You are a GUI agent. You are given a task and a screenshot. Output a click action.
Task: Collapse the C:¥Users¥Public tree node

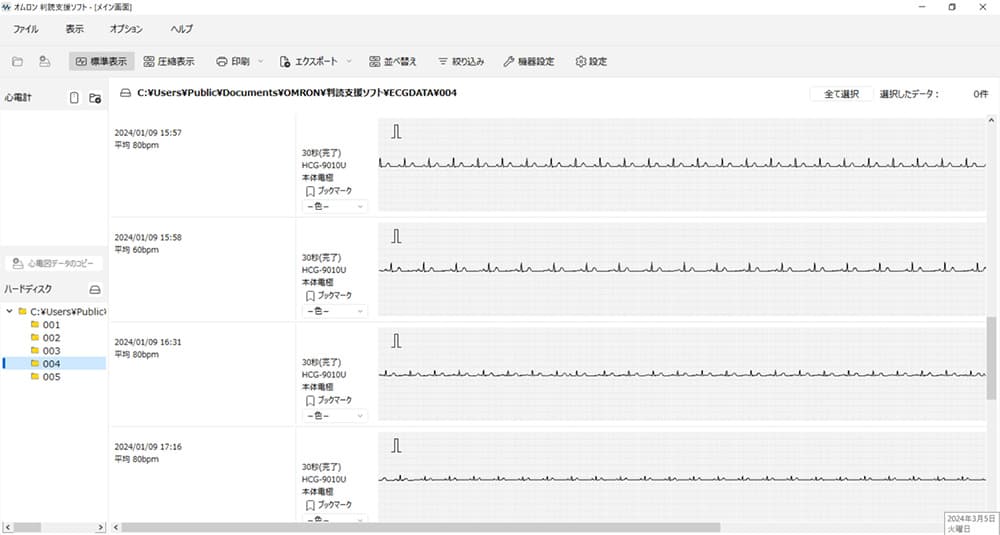[9, 311]
